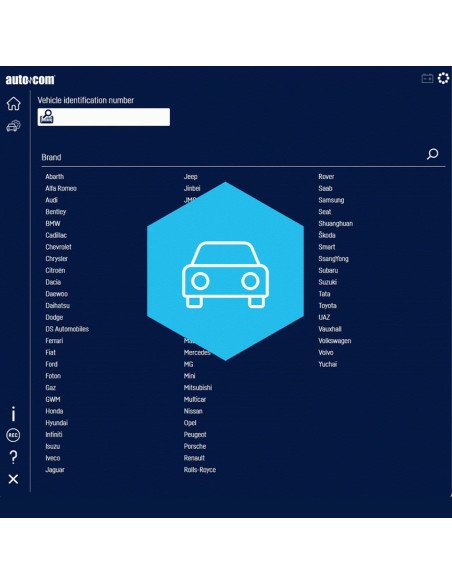Choose Rolls-Royce brand
This screenshot has height=584, width=452.
200,470
